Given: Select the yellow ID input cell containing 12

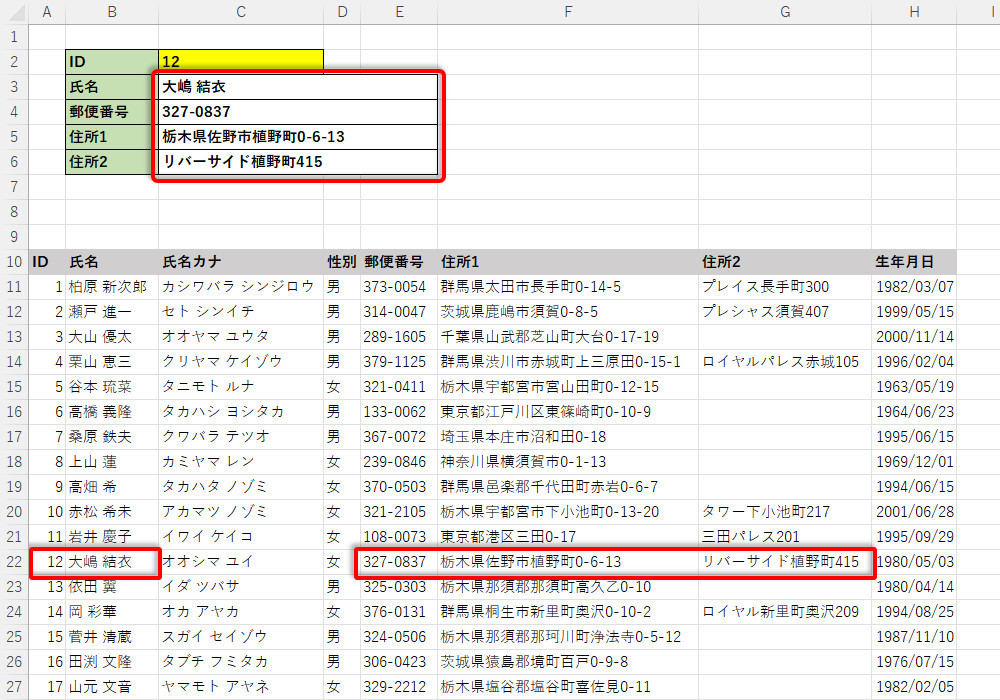Looking at the screenshot, I should click(x=240, y=62).
